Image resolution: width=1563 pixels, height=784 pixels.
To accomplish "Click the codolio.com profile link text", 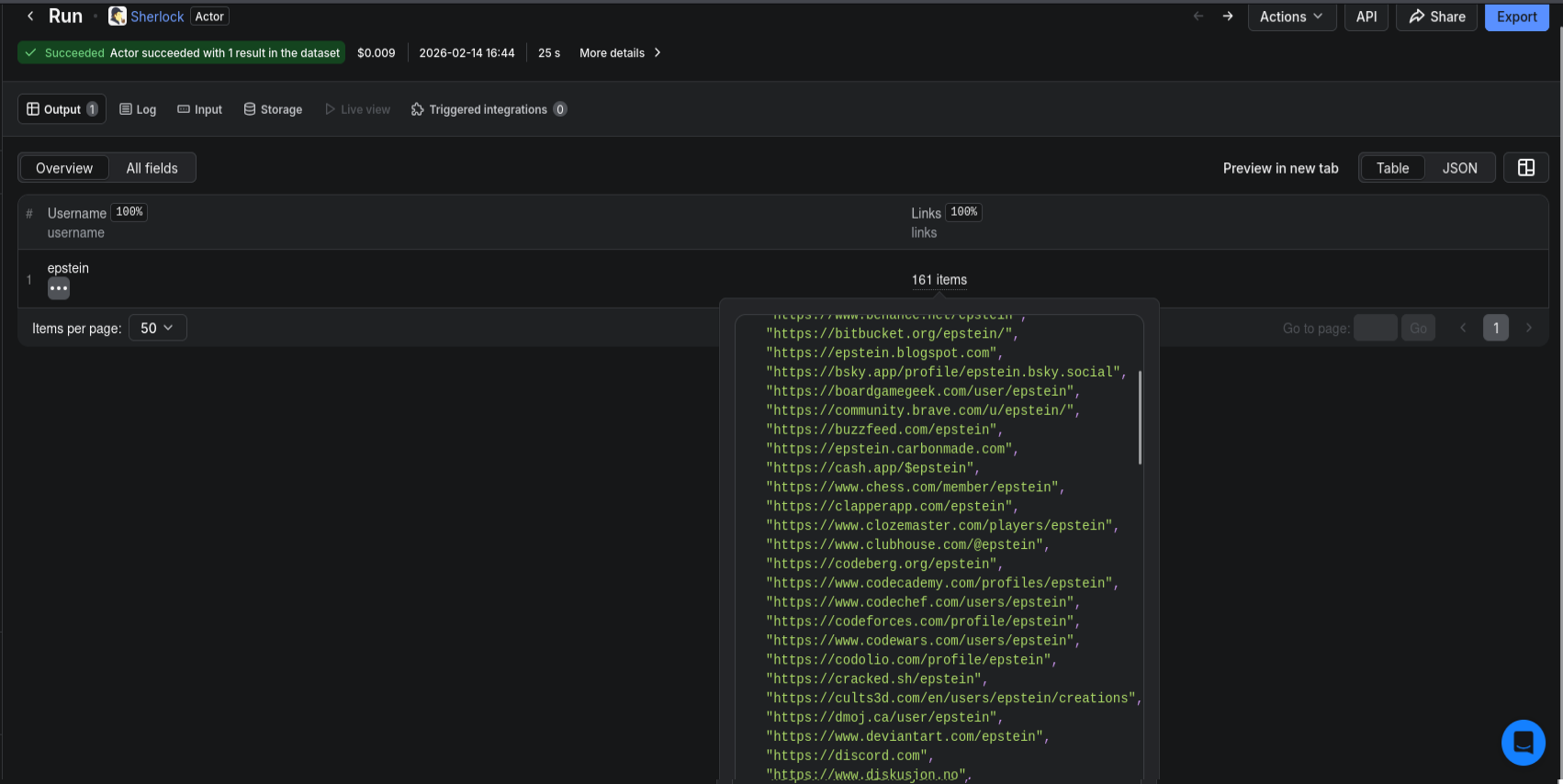I will pos(908,662).
